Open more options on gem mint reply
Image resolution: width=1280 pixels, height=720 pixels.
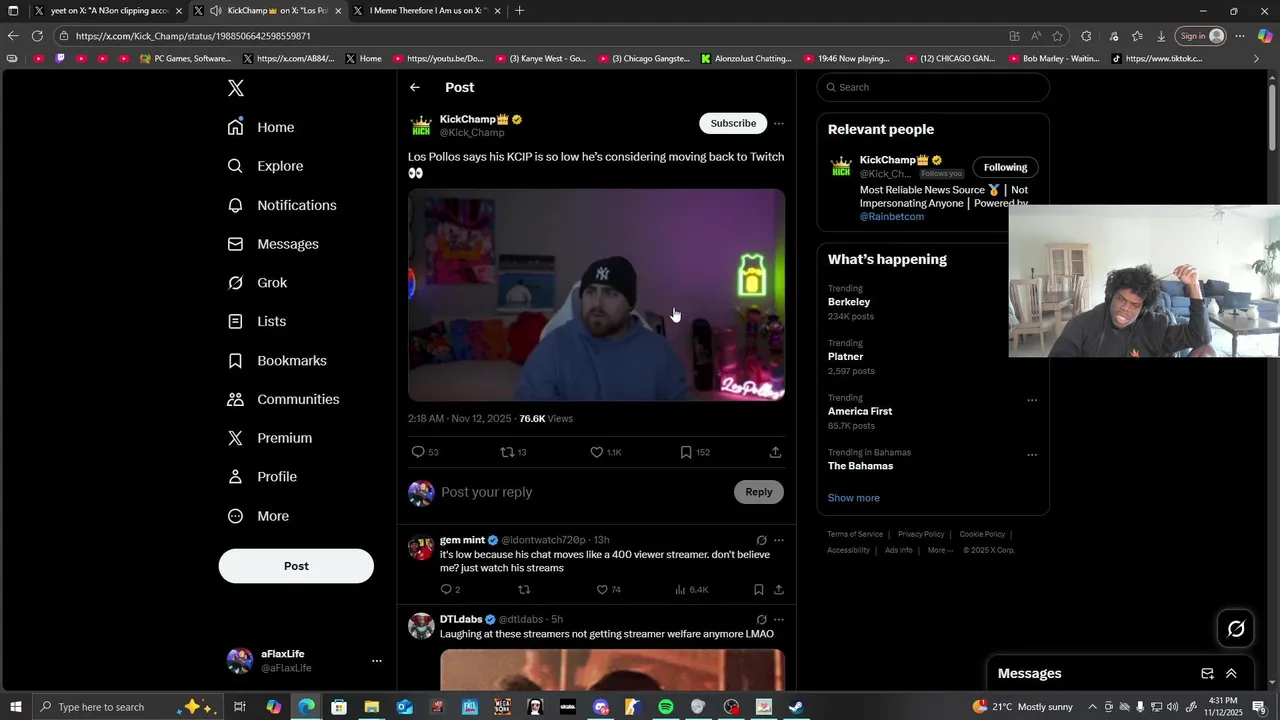tap(779, 540)
